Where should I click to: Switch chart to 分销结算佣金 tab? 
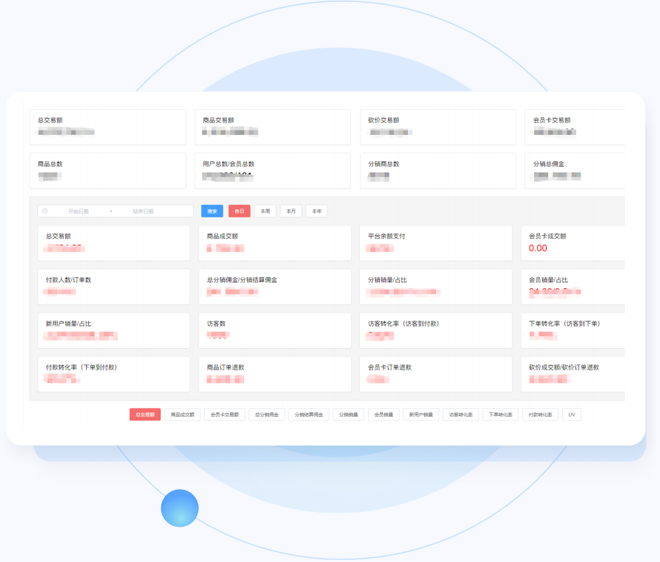pos(309,415)
